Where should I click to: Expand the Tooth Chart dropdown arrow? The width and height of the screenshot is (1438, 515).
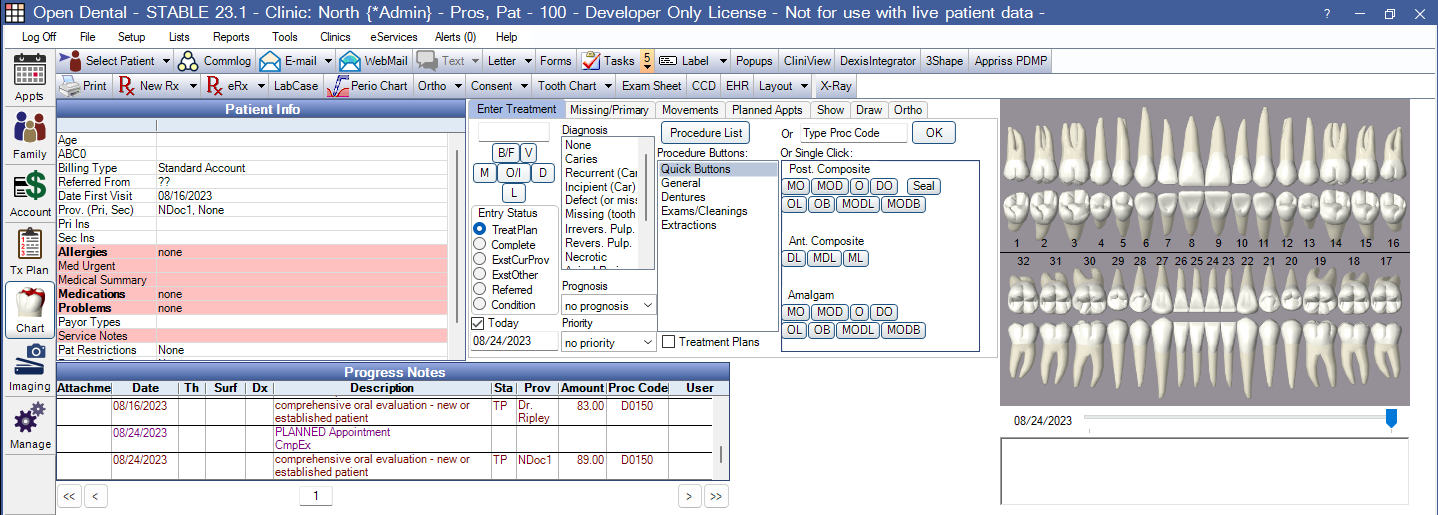[607, 86]
